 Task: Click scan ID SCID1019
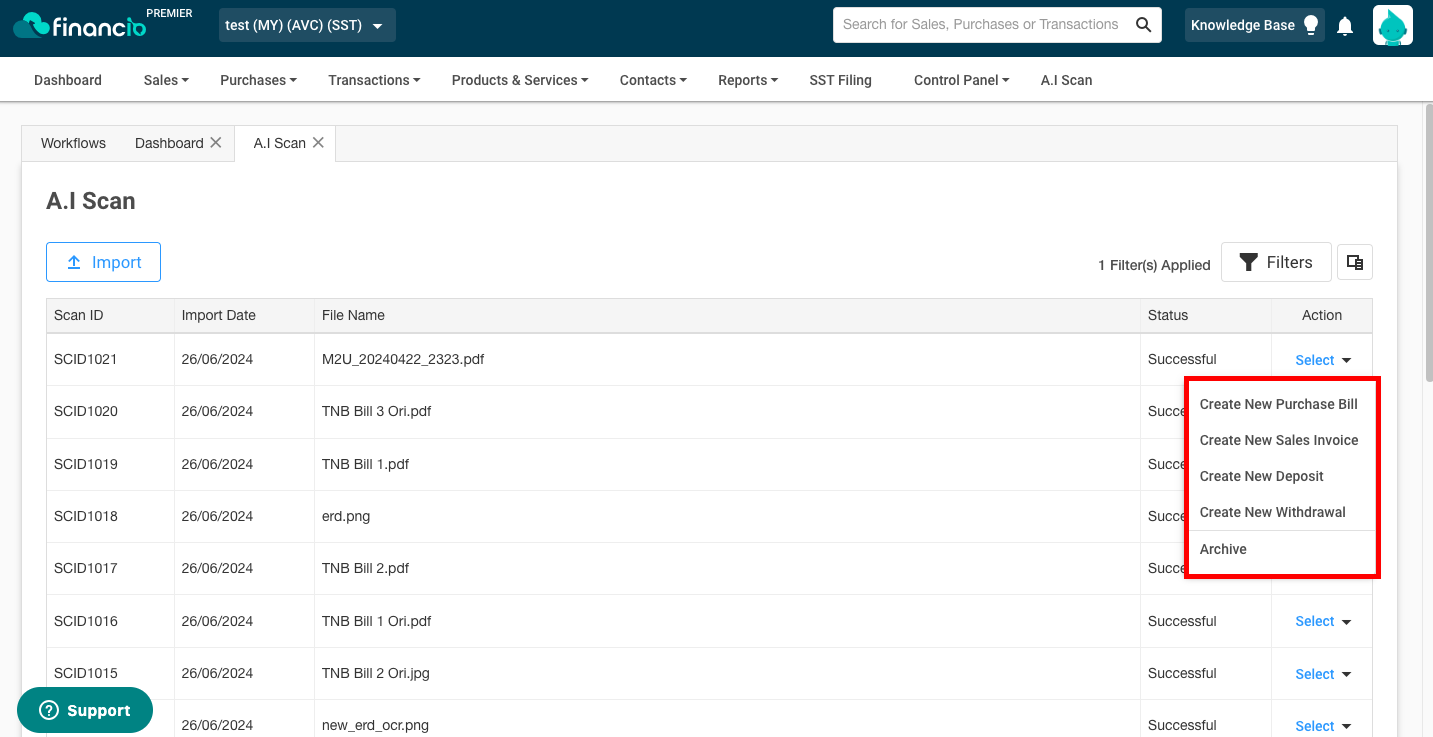(x=86, y=464)
